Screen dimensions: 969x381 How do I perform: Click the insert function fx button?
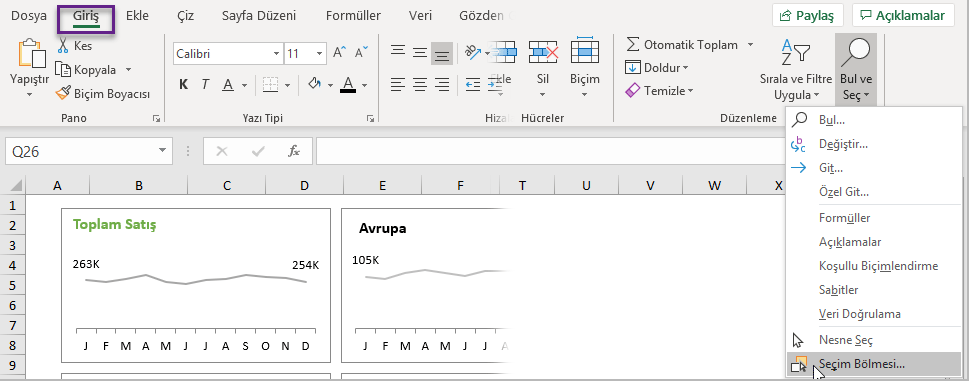[x=294, y=151]
